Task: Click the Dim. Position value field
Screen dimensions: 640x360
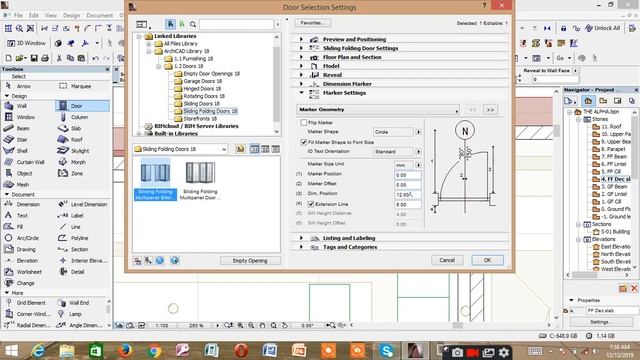Action: click(x=408, y=195)
